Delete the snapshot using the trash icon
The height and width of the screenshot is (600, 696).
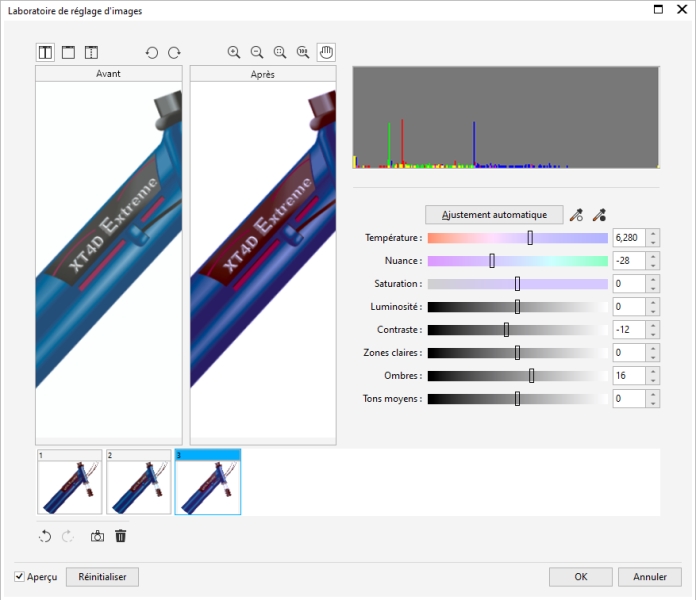[x=120, y=536]
